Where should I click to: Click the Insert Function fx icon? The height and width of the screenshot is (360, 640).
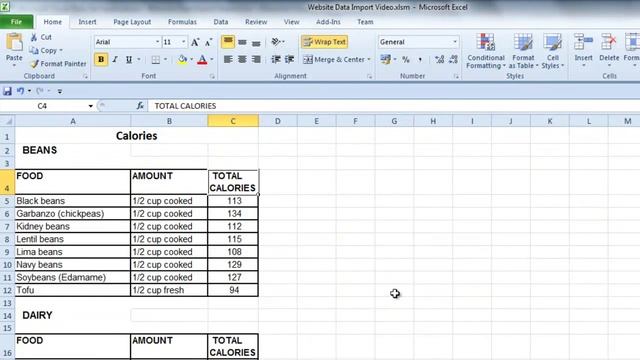pyautogui.click(x=140, y=106)
